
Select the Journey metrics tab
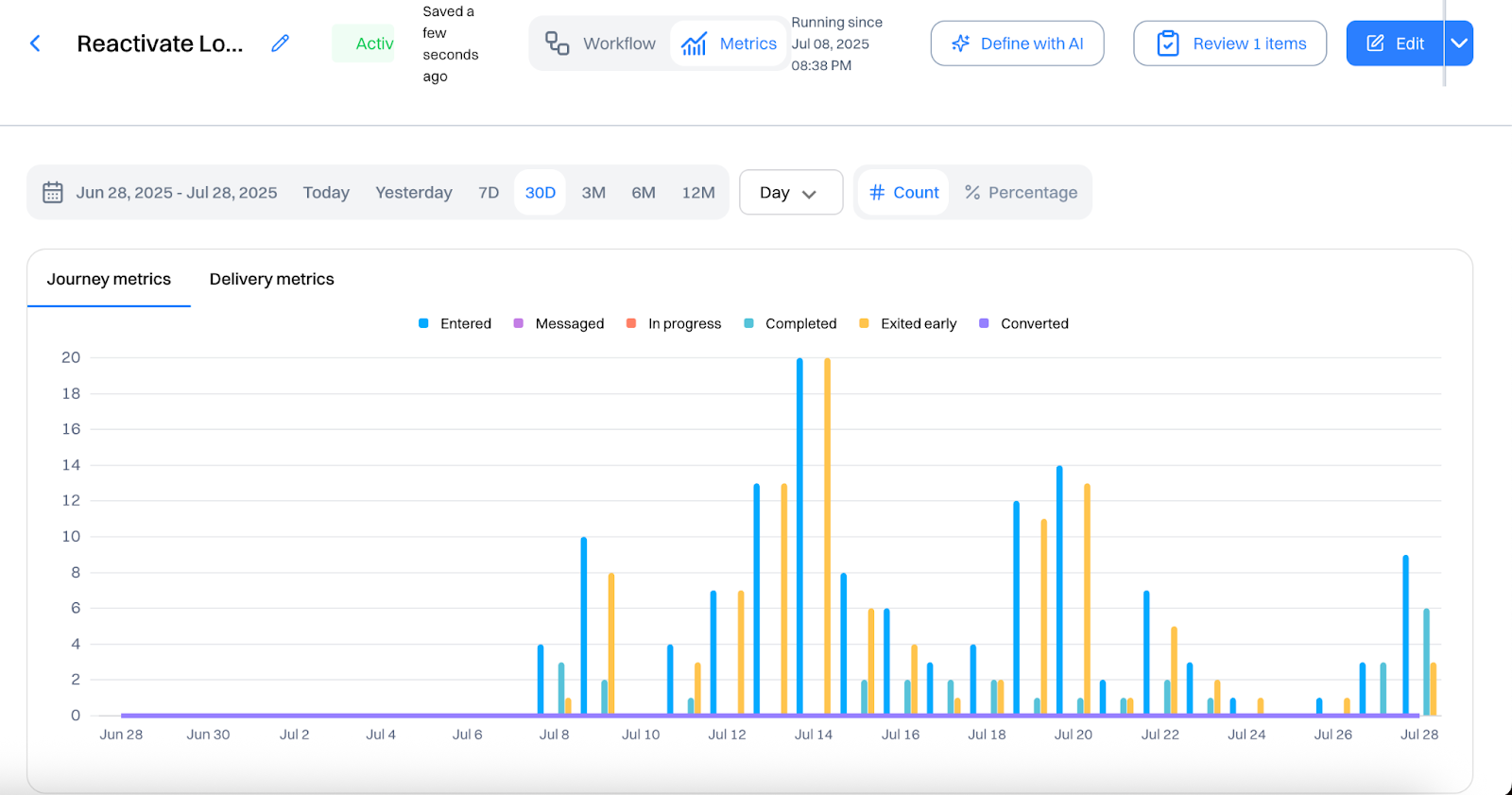click(109, 279)
